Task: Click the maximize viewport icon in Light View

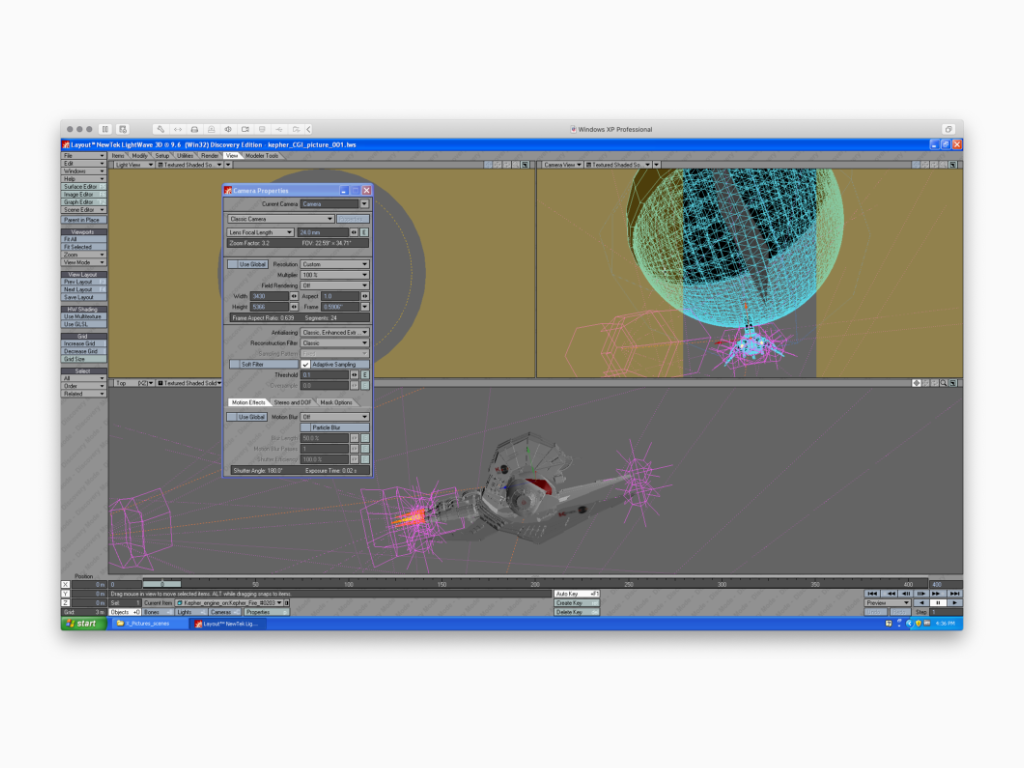Action: 525,165
